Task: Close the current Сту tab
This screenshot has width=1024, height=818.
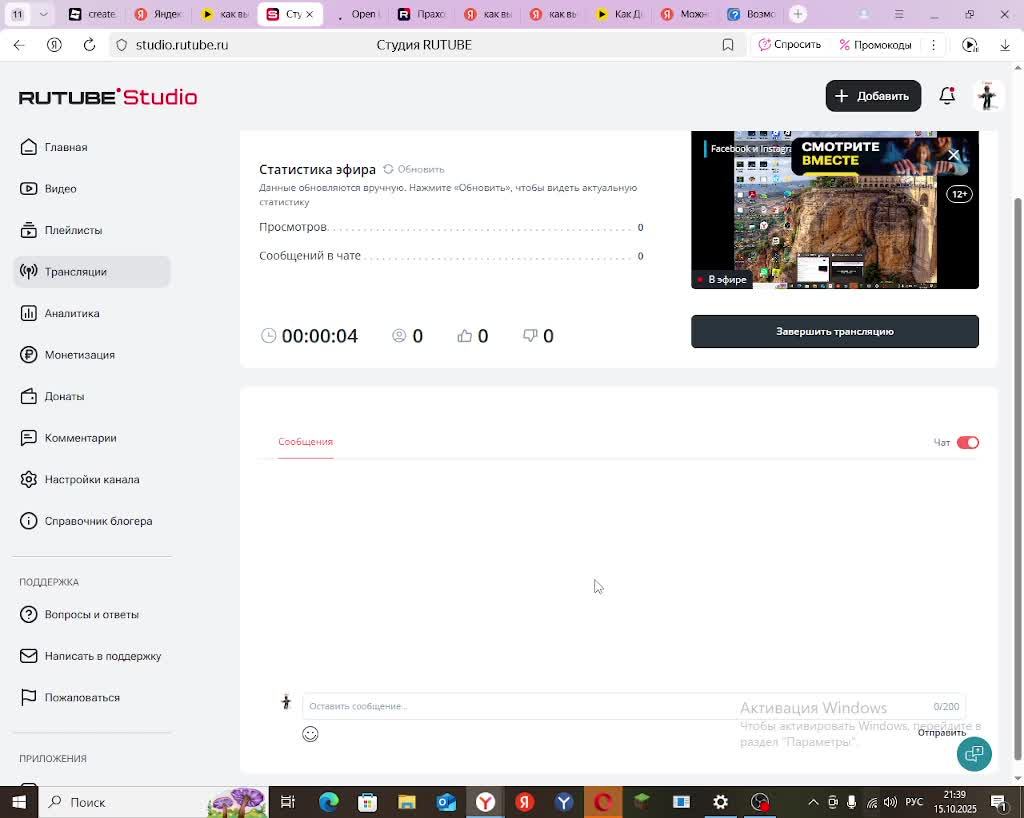Action: [310, 14]
